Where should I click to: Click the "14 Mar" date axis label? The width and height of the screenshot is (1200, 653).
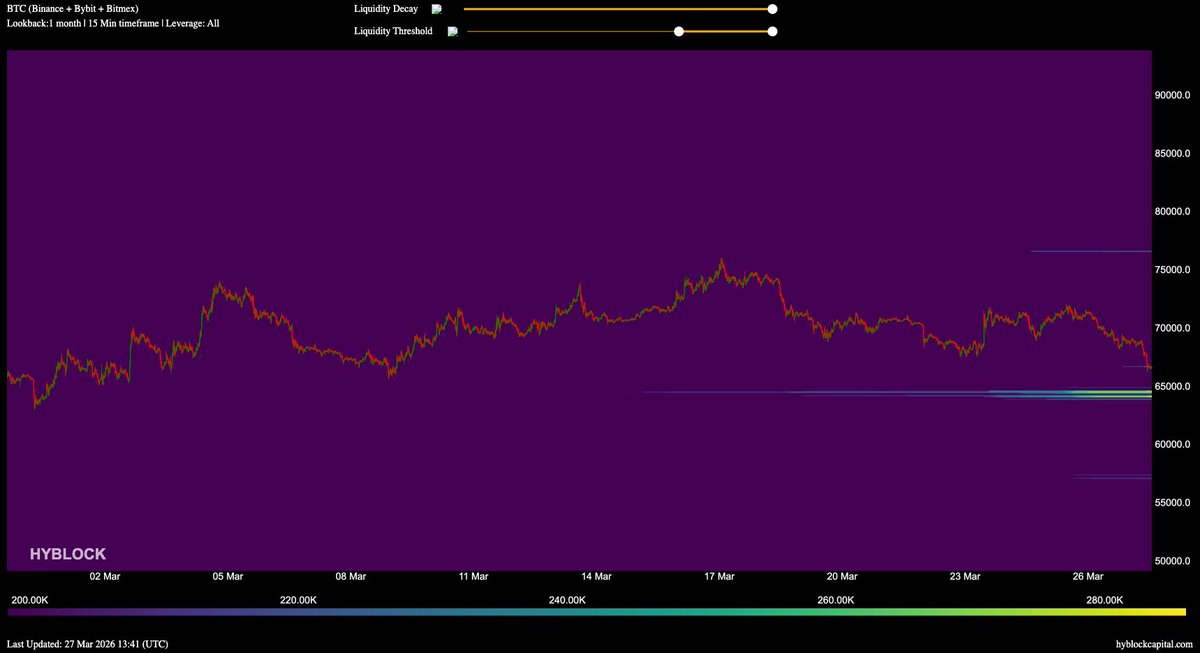tap(596, 577)
